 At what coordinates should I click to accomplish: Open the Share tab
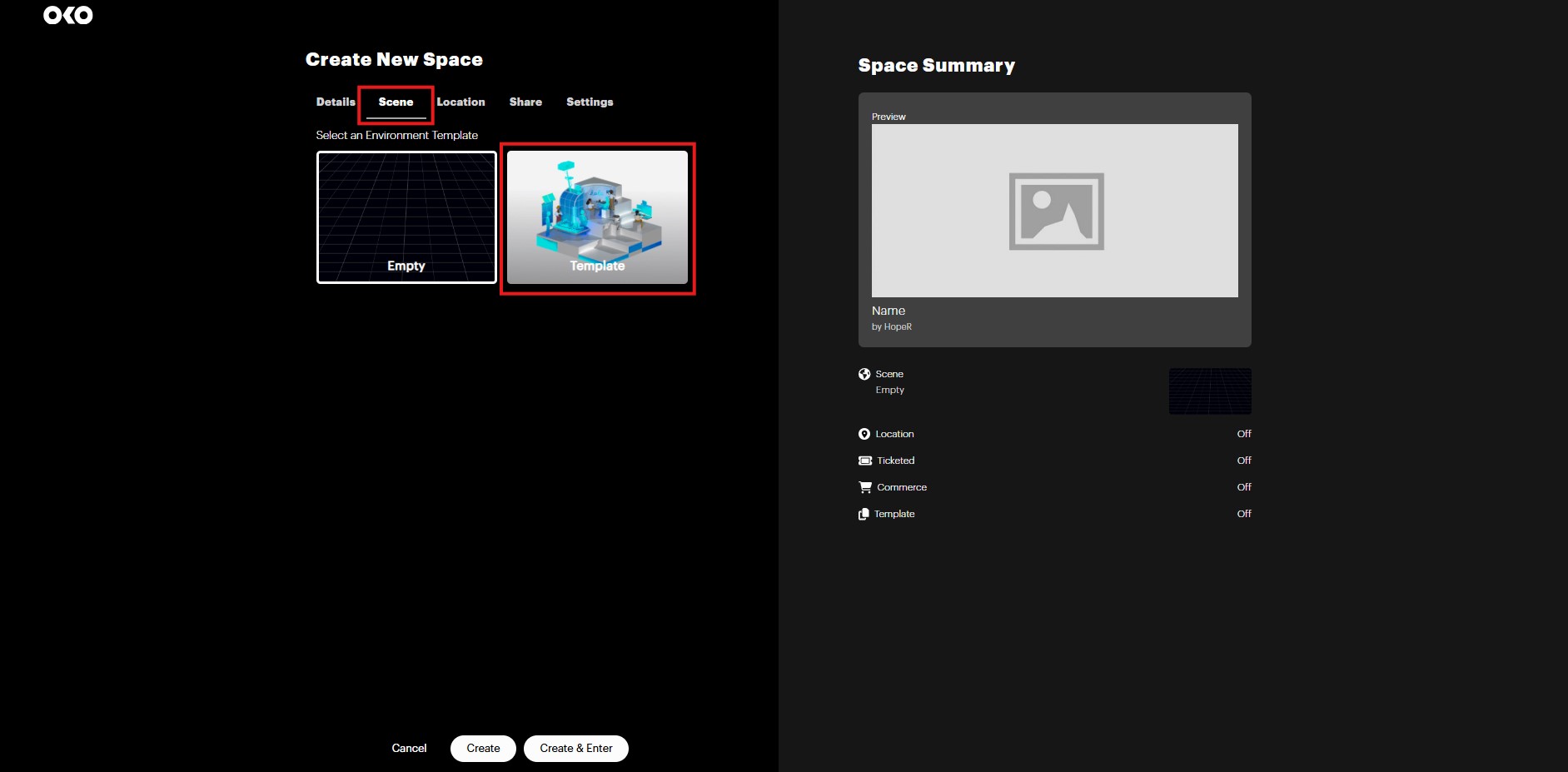click(525, 102)
